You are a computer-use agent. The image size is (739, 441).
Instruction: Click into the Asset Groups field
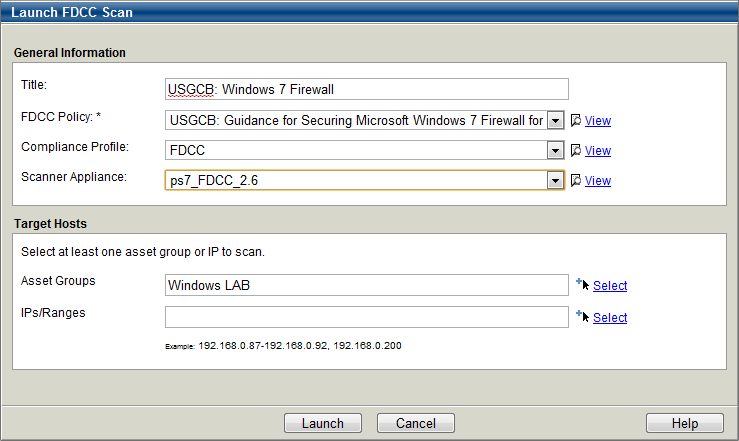click(367, 285)
